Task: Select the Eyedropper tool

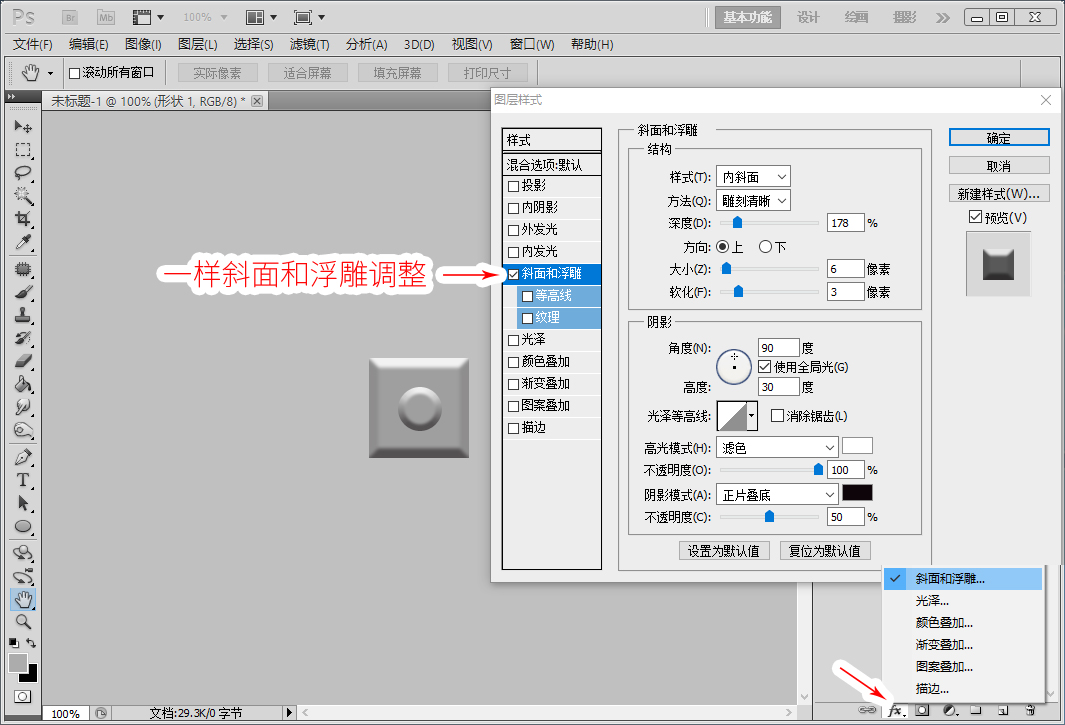Action: [x=23, y=243]
